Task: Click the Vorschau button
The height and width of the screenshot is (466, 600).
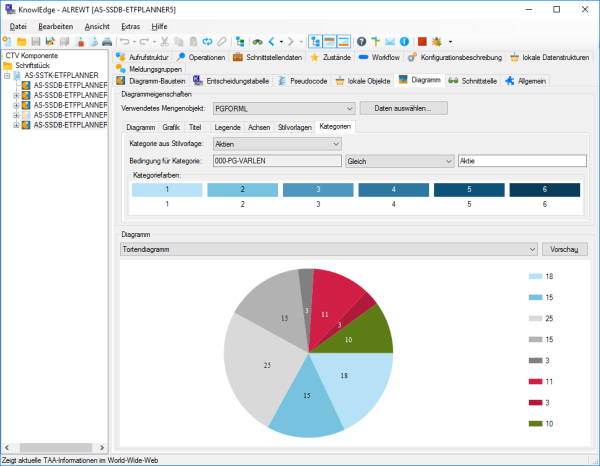Action: click(564, 249)
